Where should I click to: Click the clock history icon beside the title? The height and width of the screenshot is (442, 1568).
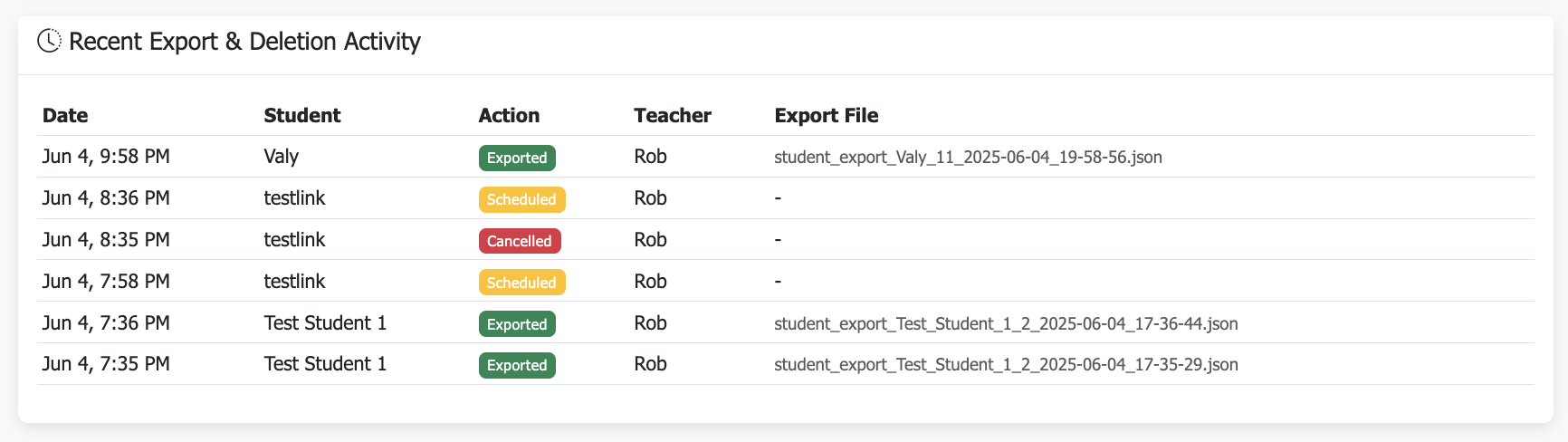click(x=49, y=41)
